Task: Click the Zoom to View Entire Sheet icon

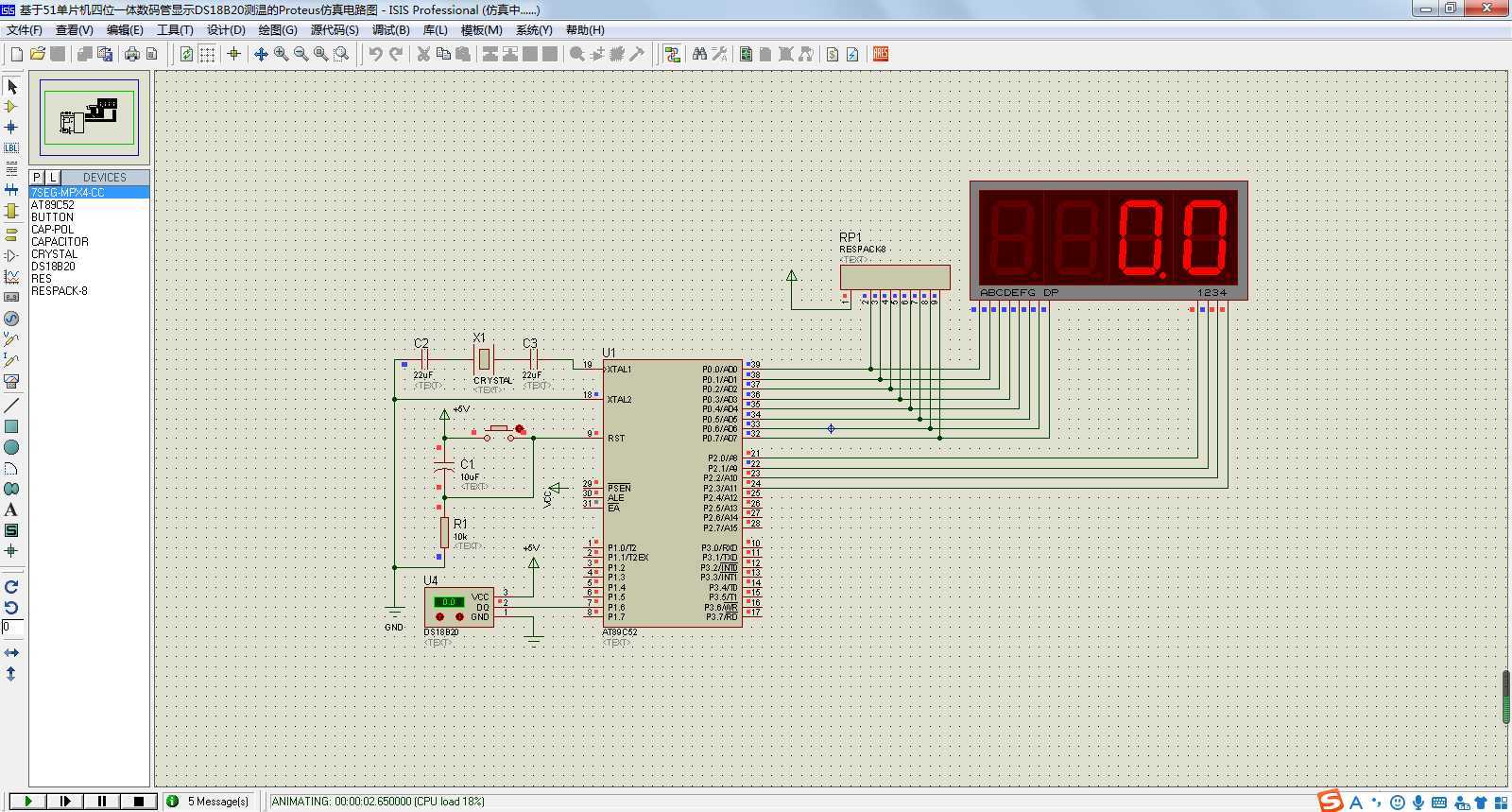Action: point(321,54)
